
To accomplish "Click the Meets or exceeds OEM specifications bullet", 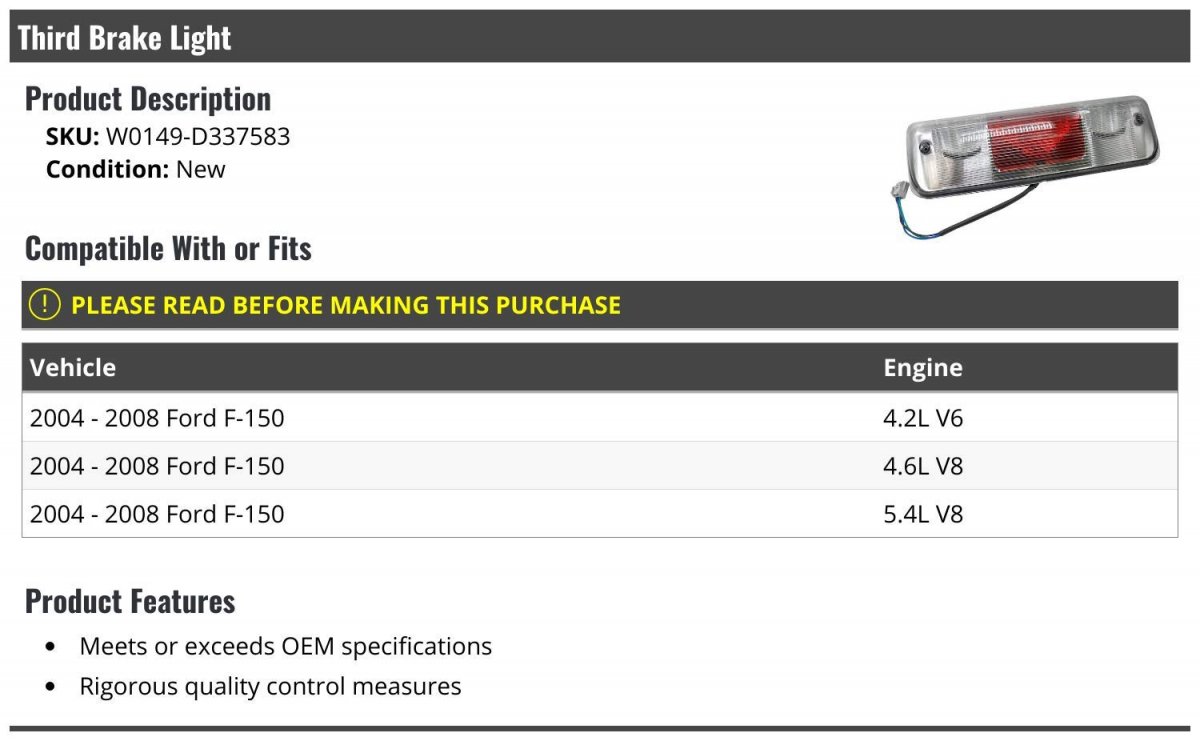I will click(286, 646).
